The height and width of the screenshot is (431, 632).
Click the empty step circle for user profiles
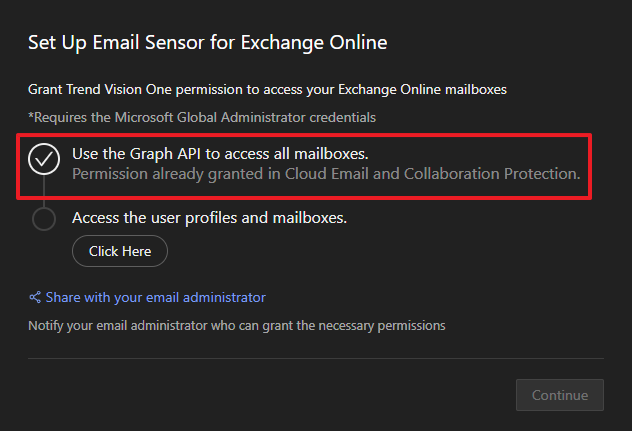coord(44,218)
